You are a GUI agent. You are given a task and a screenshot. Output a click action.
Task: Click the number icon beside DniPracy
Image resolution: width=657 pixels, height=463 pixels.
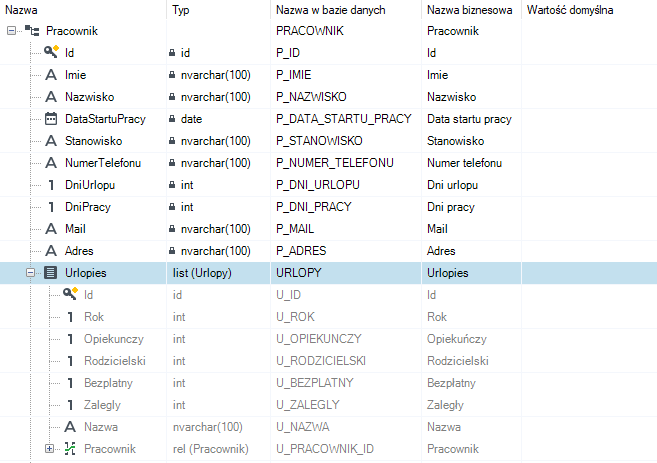click(x=51, y=207)
